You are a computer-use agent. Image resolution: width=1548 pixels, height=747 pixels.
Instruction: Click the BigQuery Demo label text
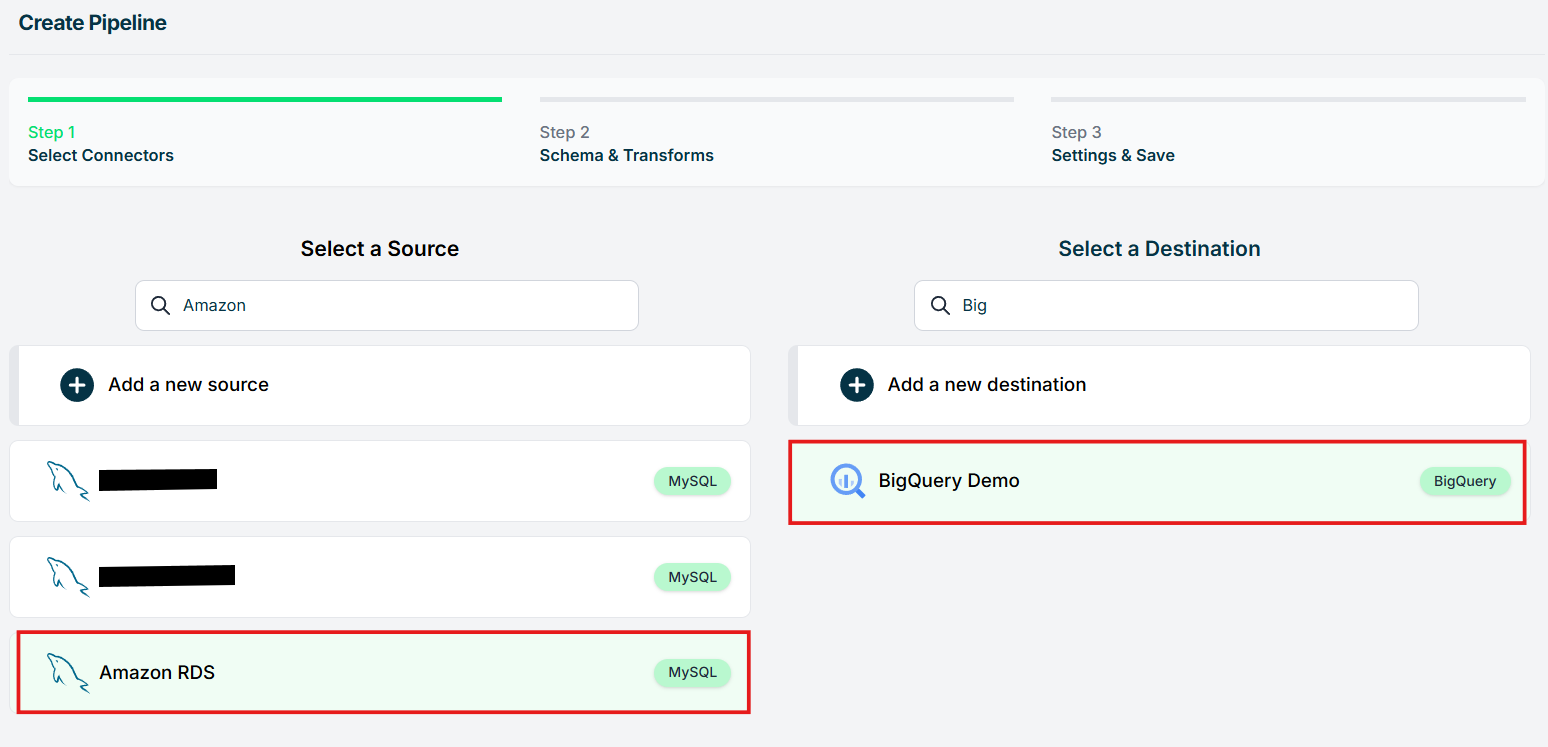coord(949,481)
